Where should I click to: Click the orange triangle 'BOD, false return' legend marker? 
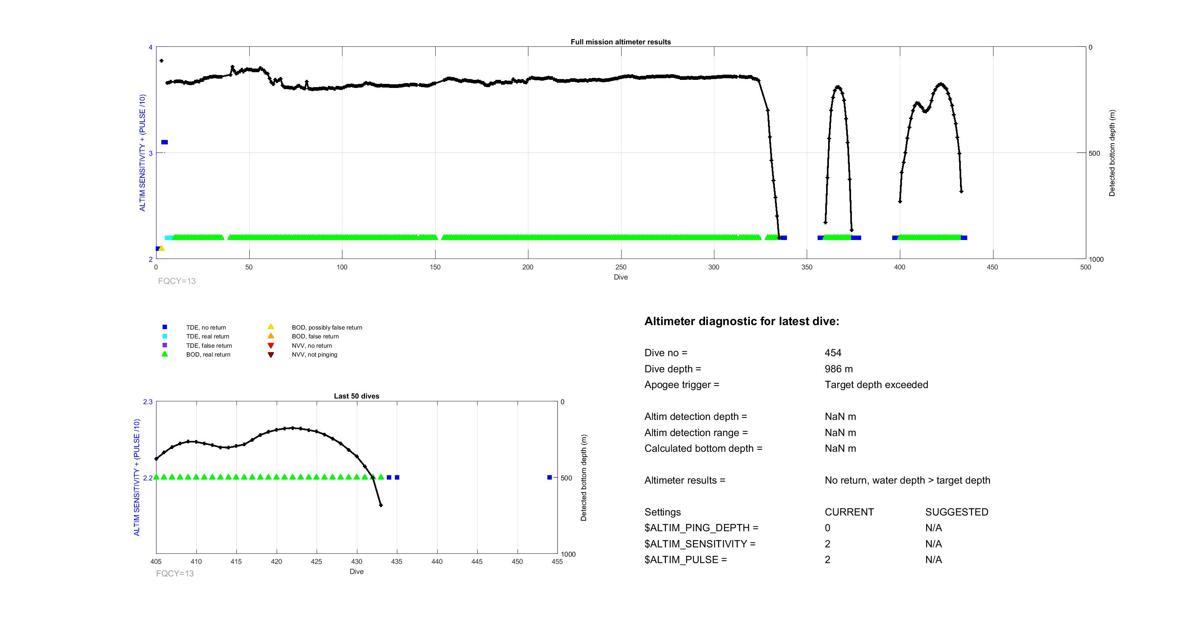point(270,336)
